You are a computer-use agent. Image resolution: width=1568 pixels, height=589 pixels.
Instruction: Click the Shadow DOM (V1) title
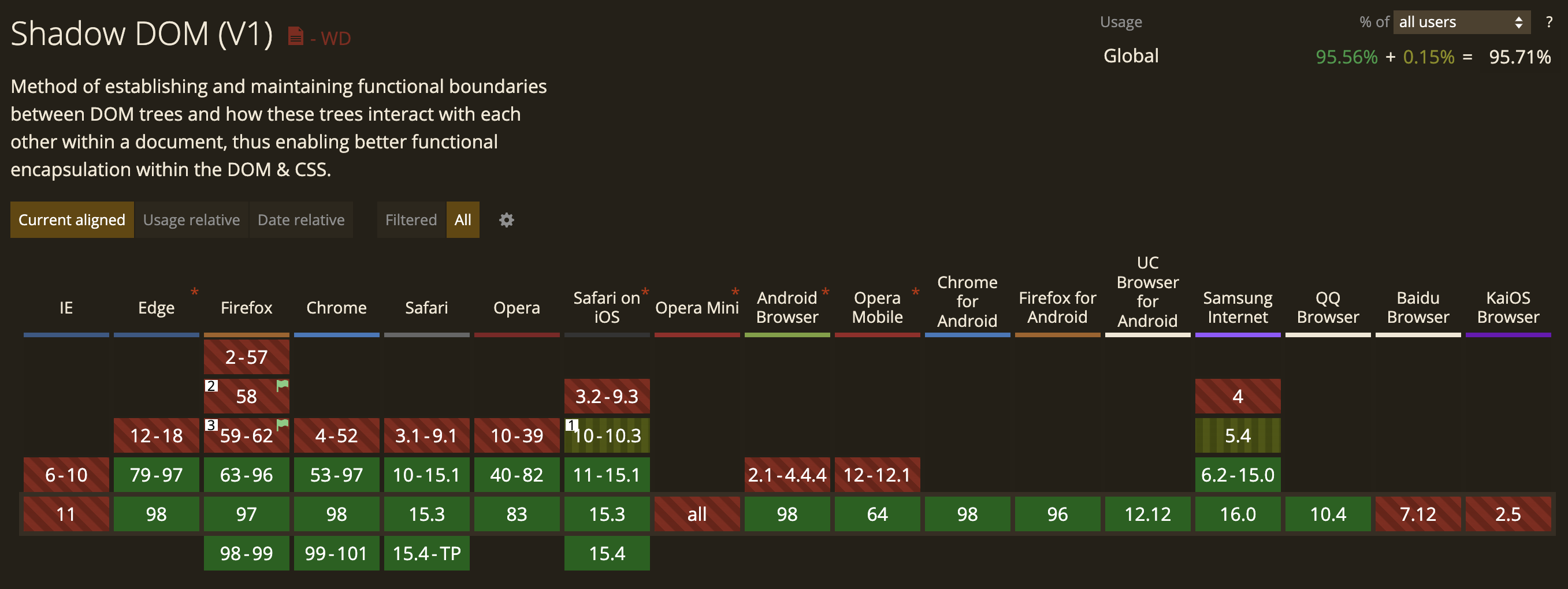[142, 33]
